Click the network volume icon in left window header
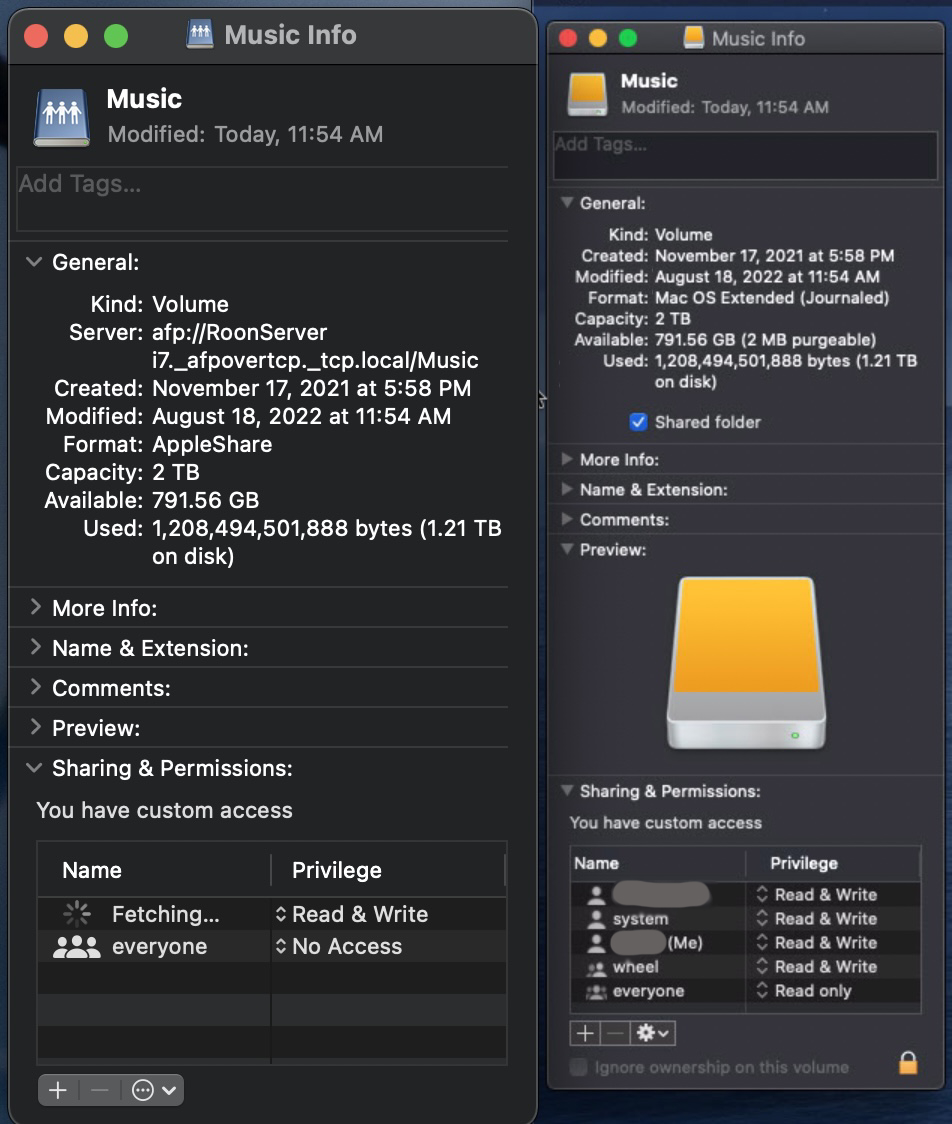The width and height of the screenshot is (952, 1124). 62,118
